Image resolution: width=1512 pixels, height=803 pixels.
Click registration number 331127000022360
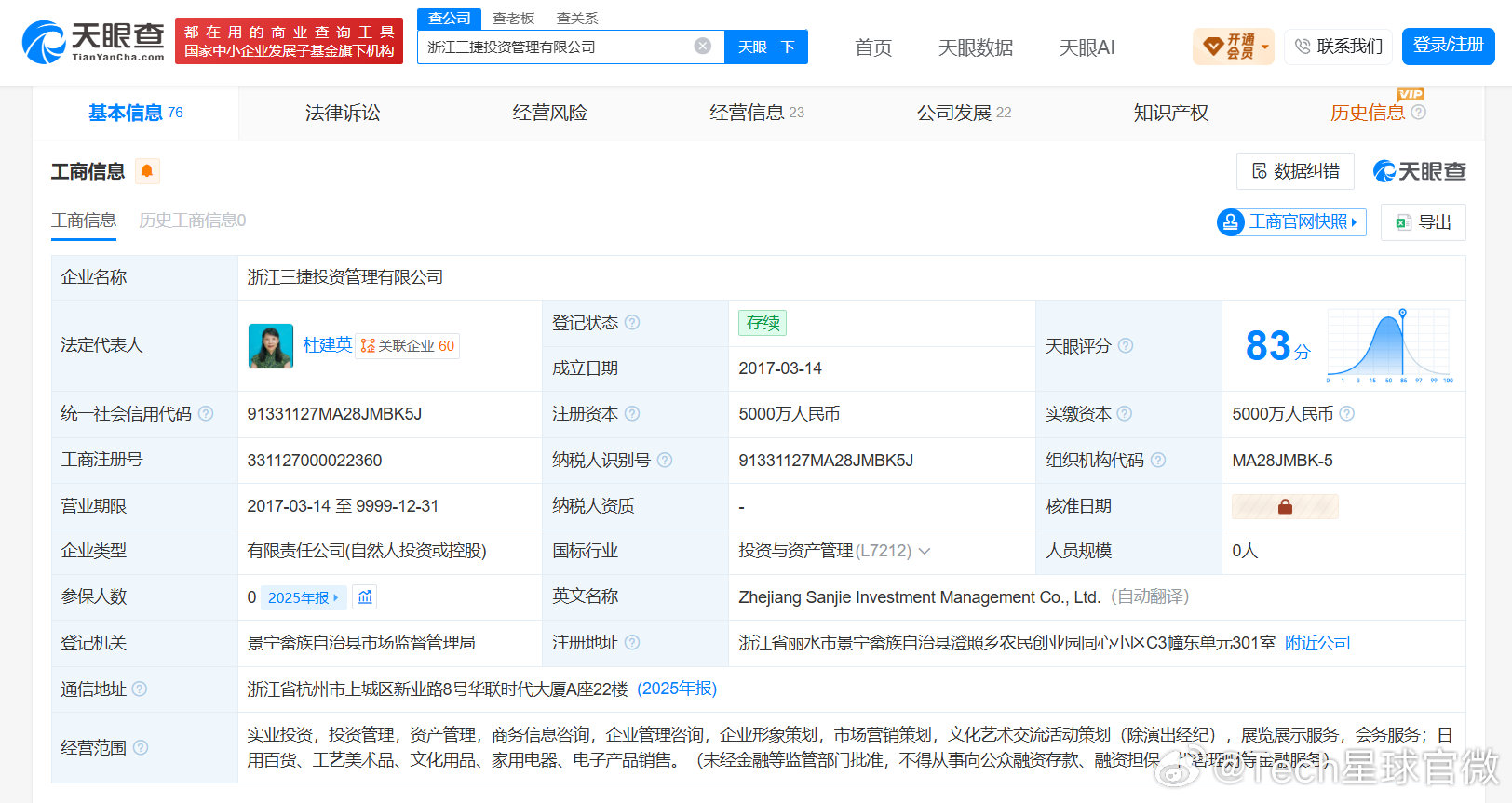click(314, 461)
